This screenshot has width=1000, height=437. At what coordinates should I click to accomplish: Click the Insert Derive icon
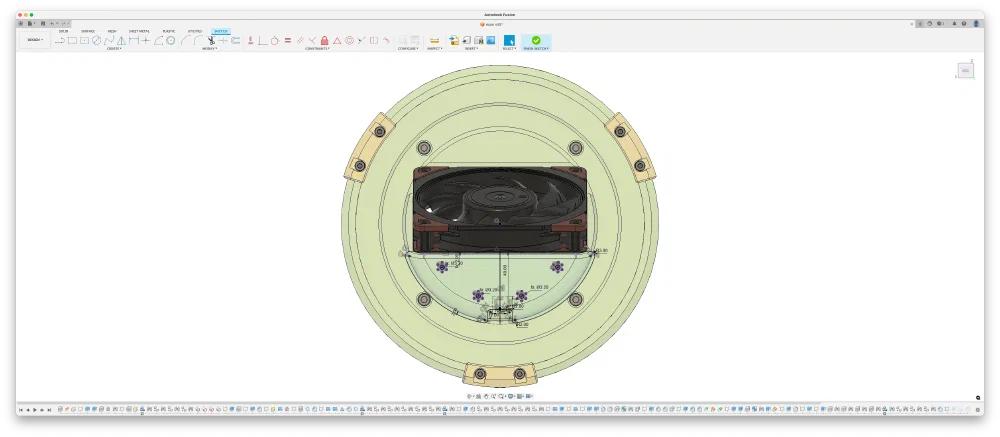pos(454,40)
